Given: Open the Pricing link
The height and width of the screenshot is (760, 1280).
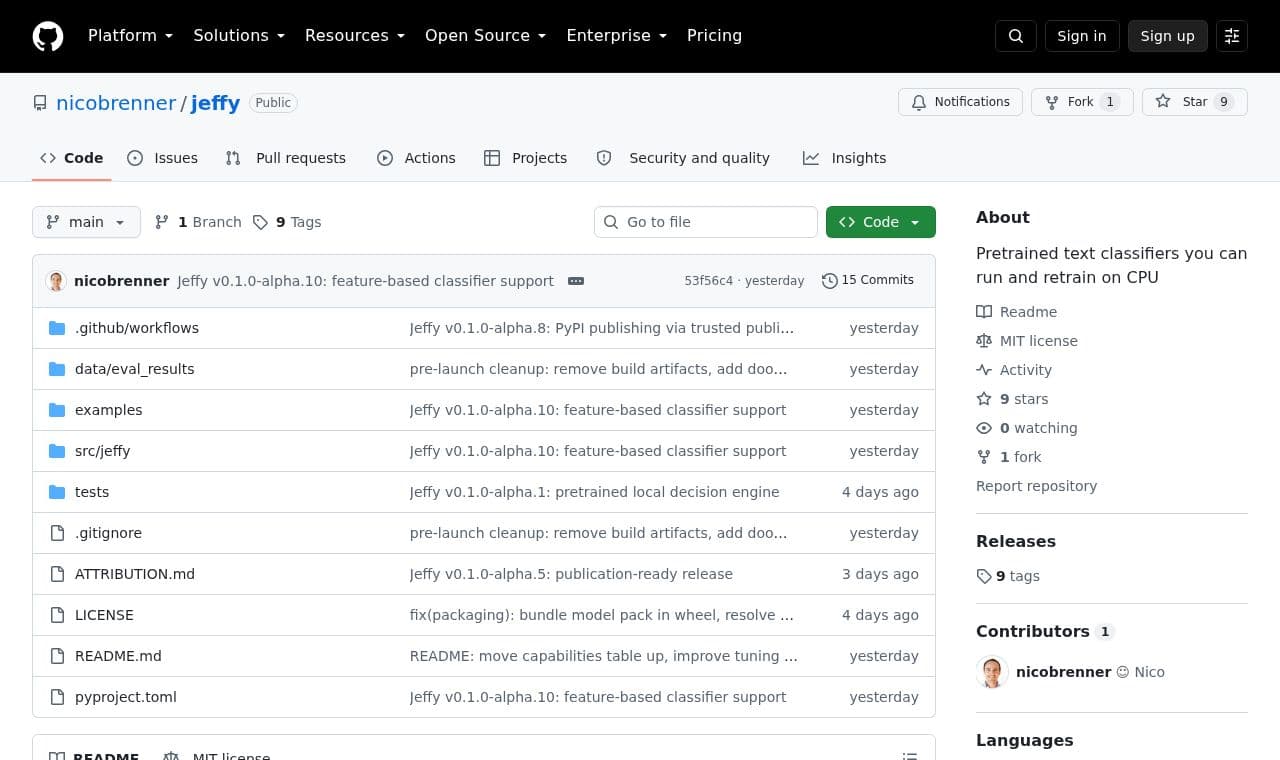Looking at the screenshot, I should (714, 36).
